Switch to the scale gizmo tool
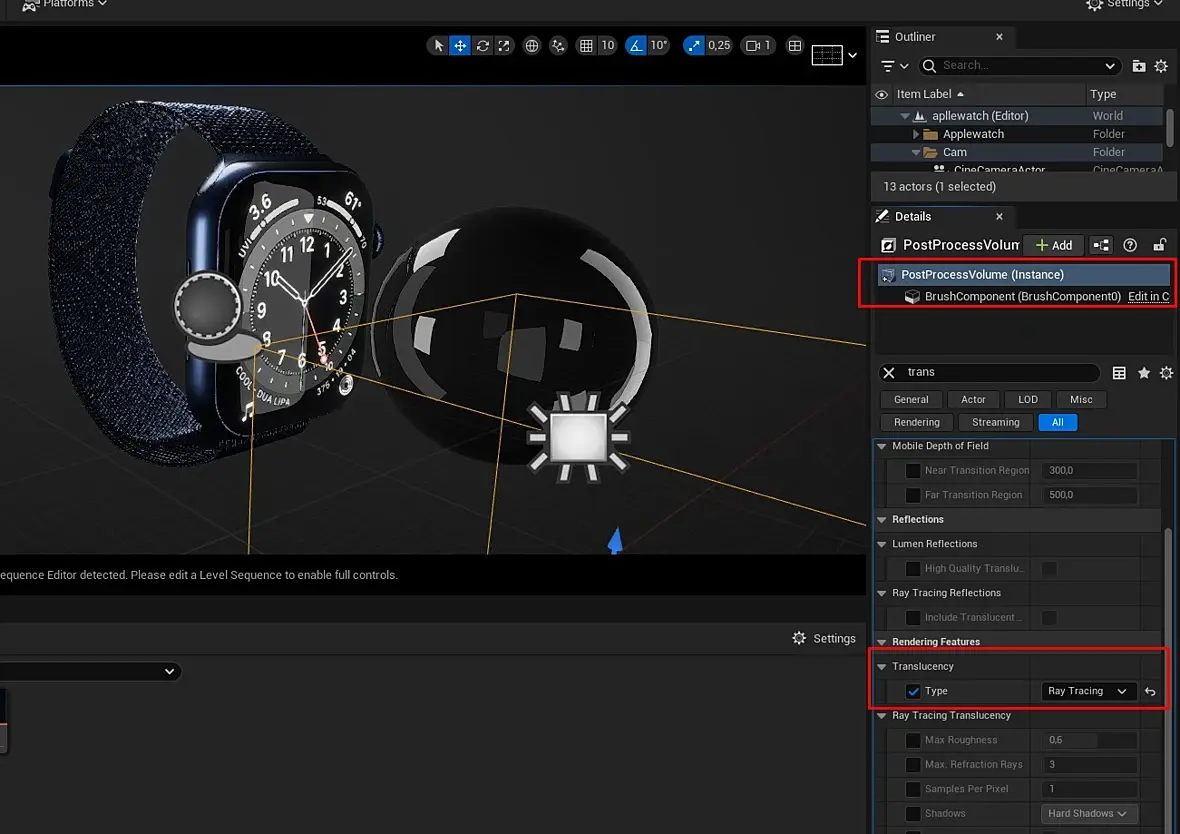The width and height of the screenshot is (1180, 834). click(x=504, y=46)
